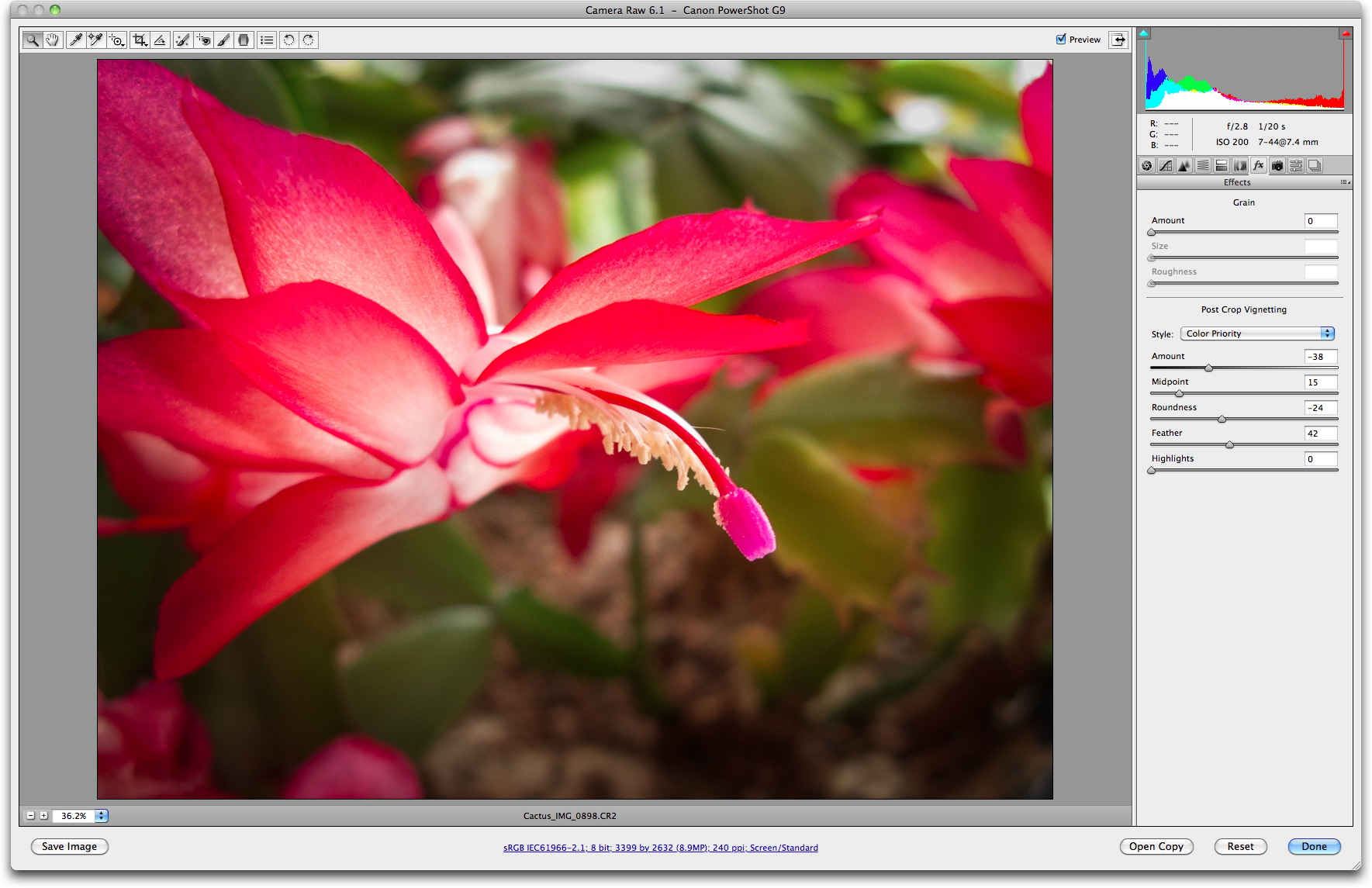The image size is (1372, 888).
Task: Pick the Targeted Adjustment tool
Action: 117,40
